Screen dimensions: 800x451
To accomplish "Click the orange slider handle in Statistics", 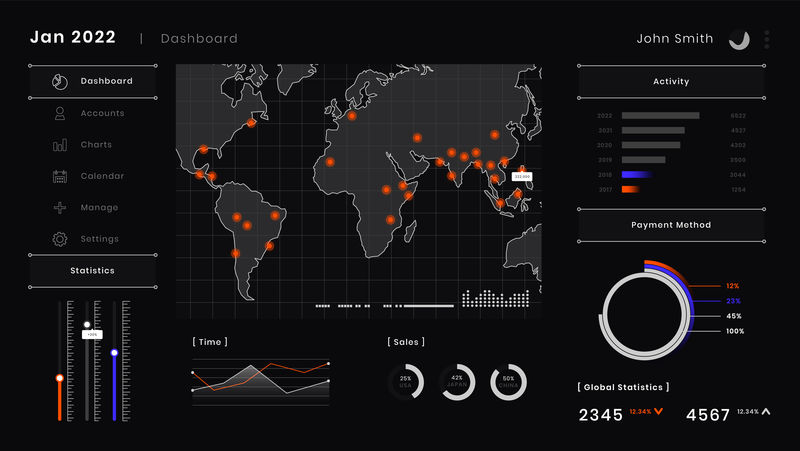I will [60, 378].
